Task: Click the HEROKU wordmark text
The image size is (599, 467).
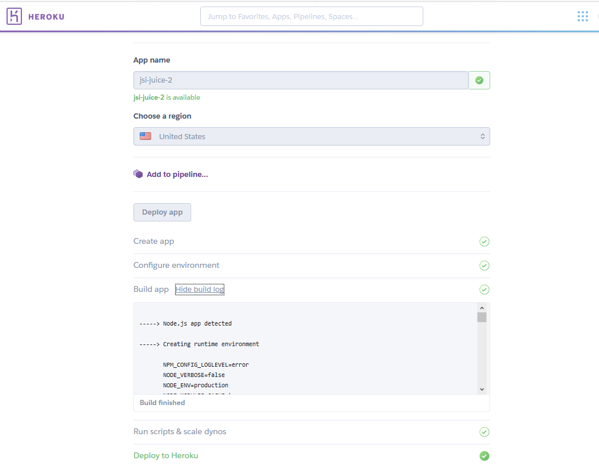Action: tap(46, 17)
